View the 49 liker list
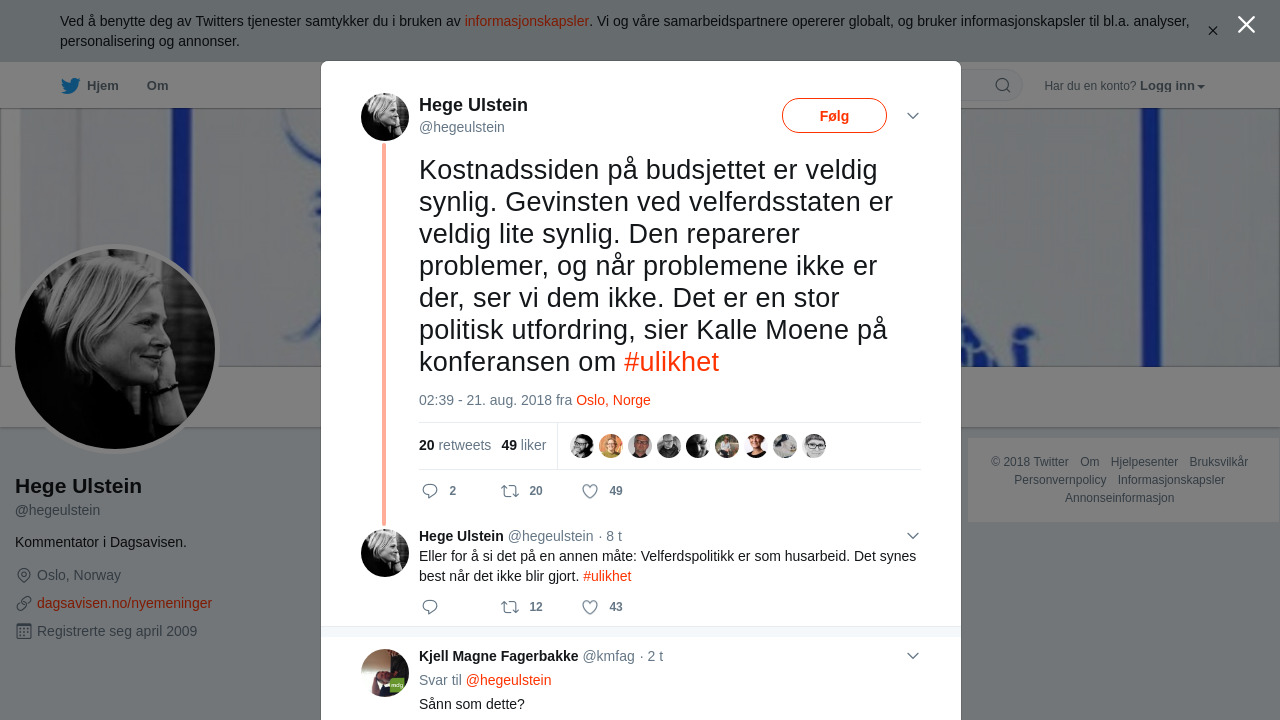 click(524, 445)
